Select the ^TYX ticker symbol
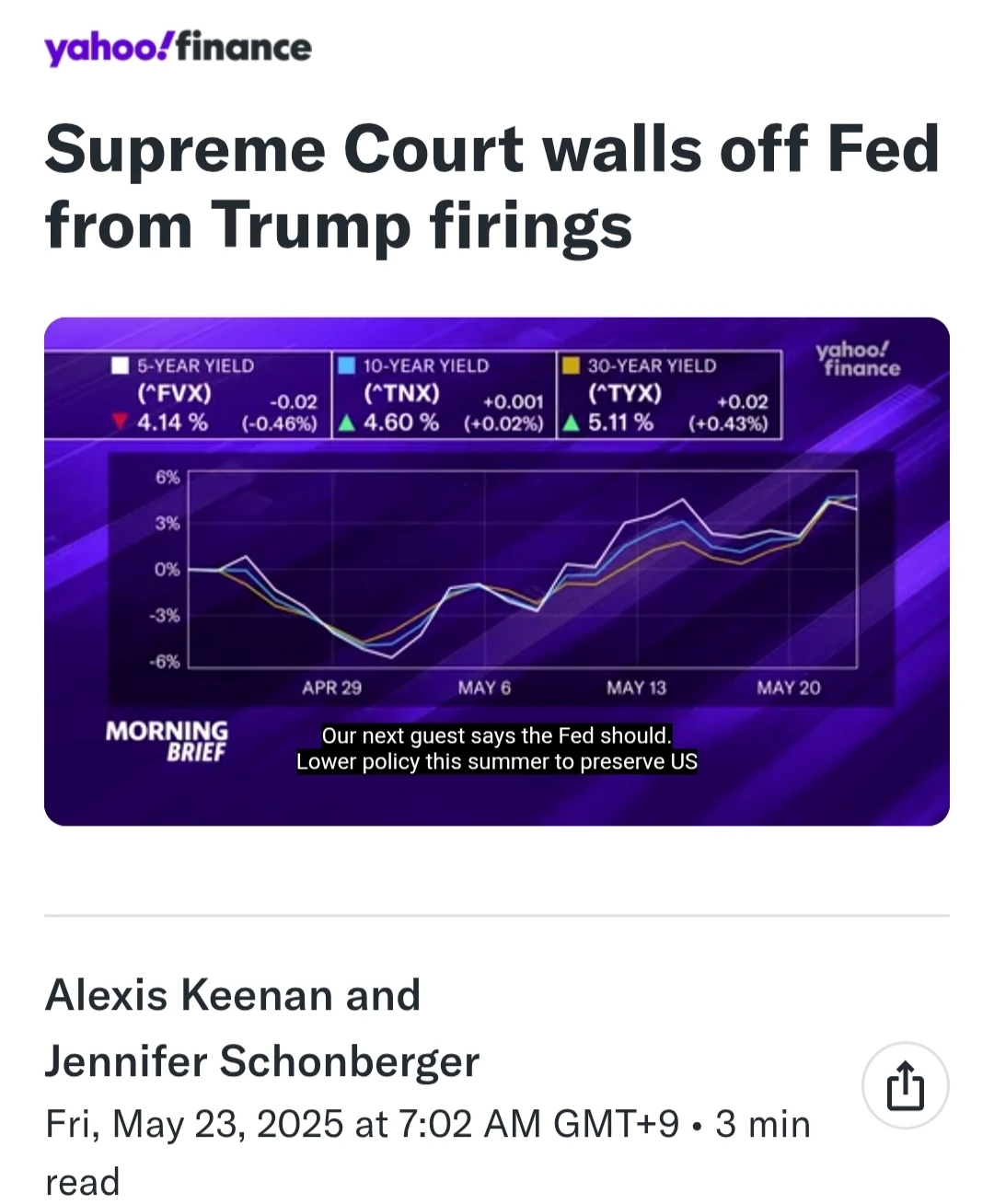This screenshot has width=994, height=1204. click(x=625, y=394)
